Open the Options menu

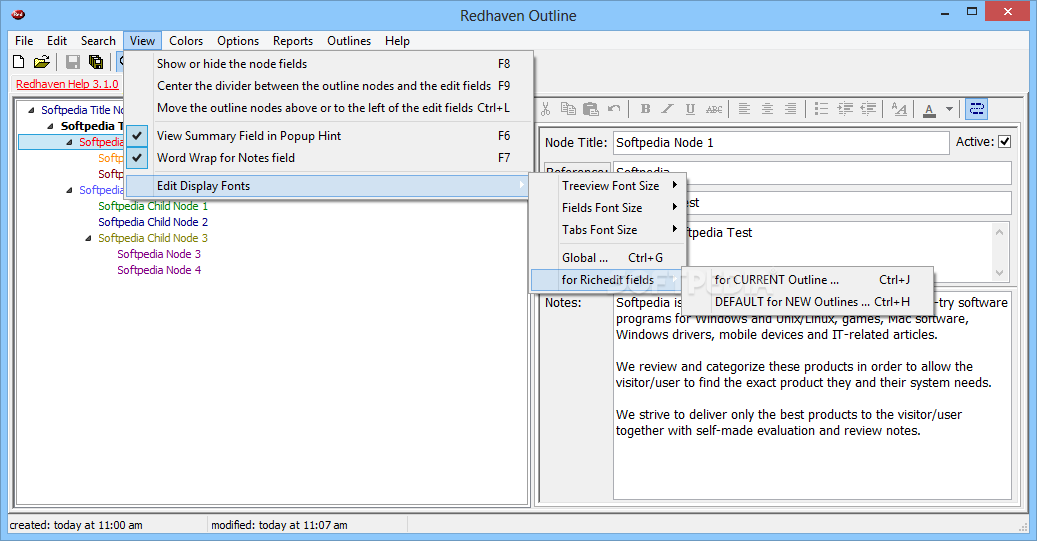pos(238,40)
